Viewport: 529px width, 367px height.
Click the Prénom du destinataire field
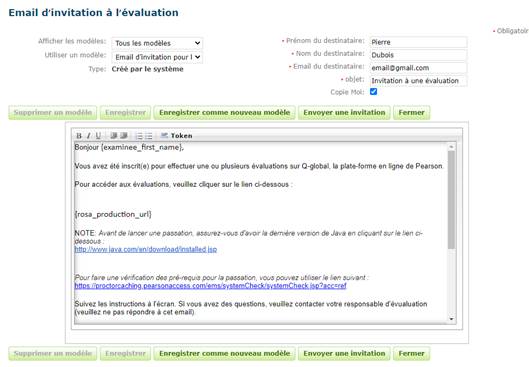click(x=418, y=42)
